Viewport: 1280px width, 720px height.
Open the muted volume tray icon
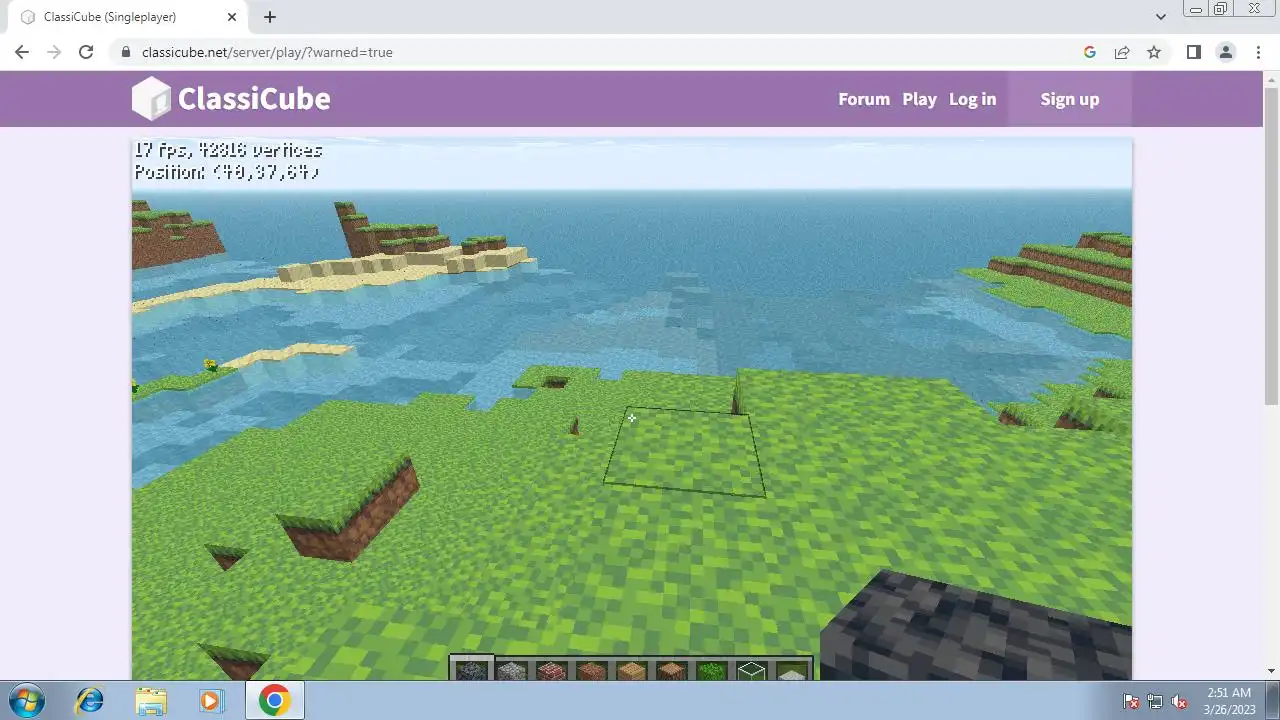1179,701
